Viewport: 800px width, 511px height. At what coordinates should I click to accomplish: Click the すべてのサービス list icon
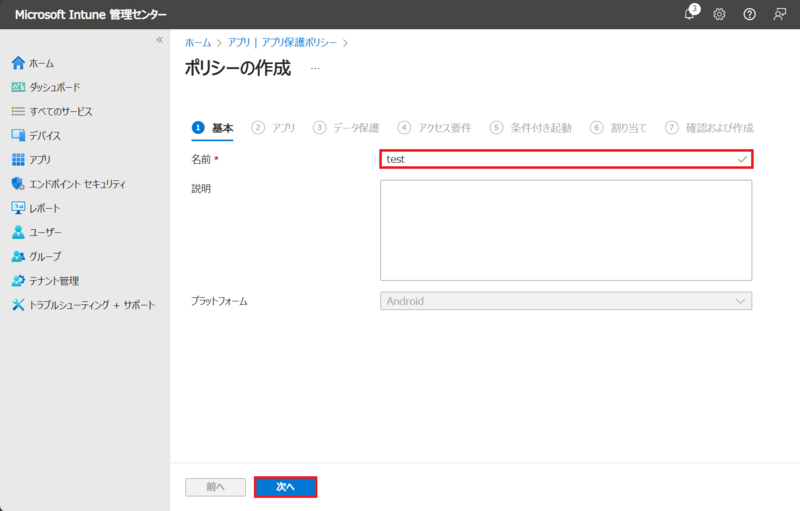(x=18, y=111)
